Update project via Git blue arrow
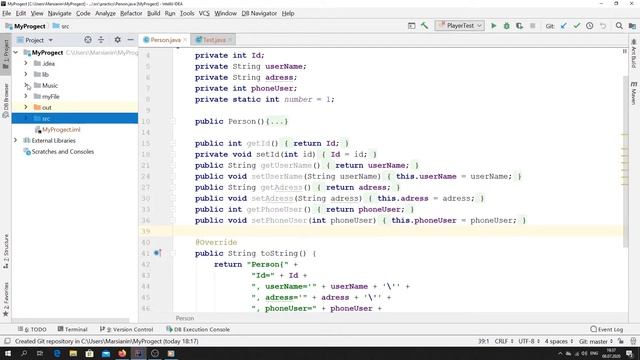 pos(564,26)
